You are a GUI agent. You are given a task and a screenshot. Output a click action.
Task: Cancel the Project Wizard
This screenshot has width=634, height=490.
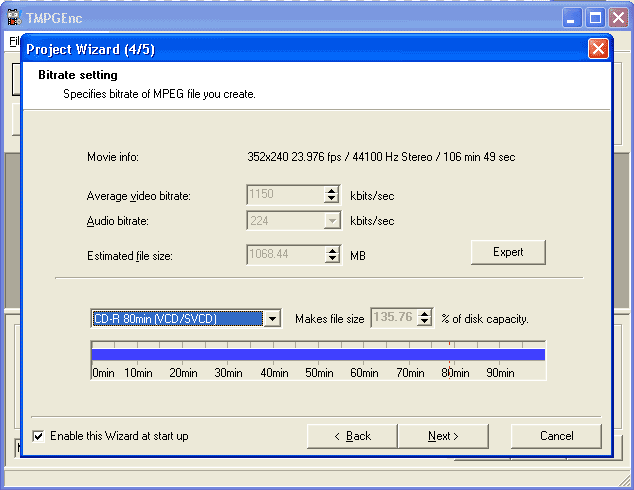coord(556,436)
